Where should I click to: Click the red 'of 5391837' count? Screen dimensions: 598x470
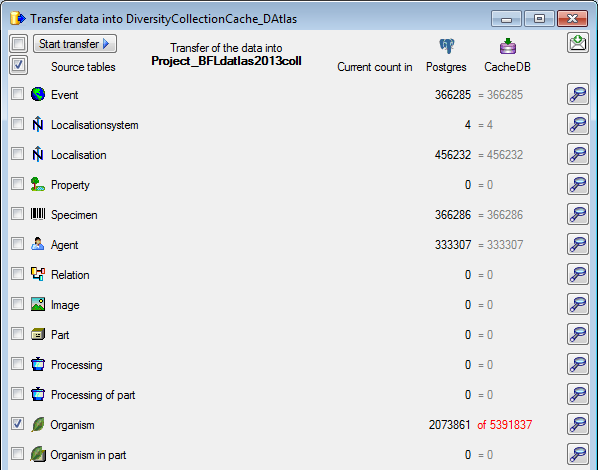pyautogui.click(x=504, y=425)
